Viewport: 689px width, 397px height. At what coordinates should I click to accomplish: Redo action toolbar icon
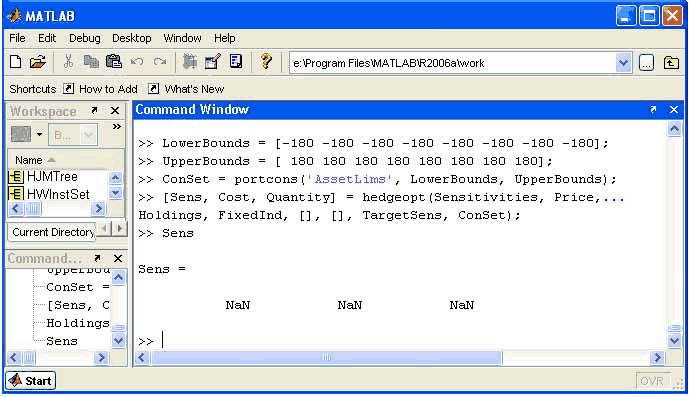(x=160, y=62)
